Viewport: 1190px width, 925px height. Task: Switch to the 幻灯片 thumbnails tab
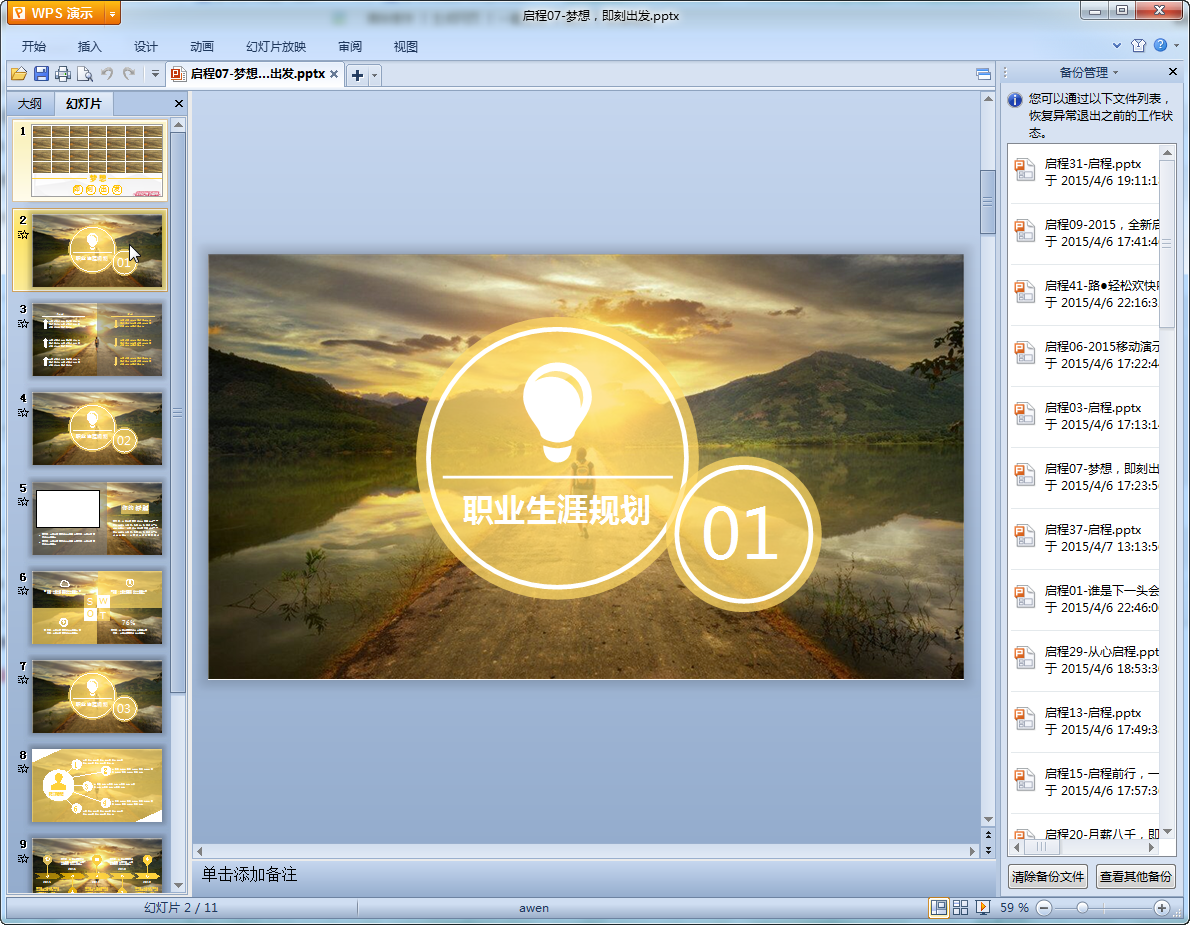(x=83, y=103)
